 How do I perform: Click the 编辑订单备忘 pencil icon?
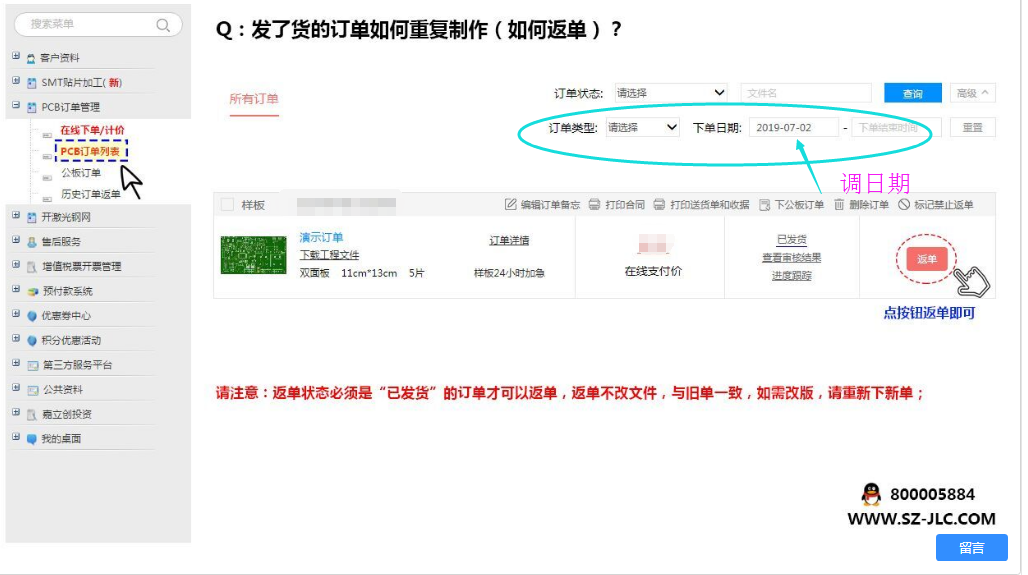(511, 205)
